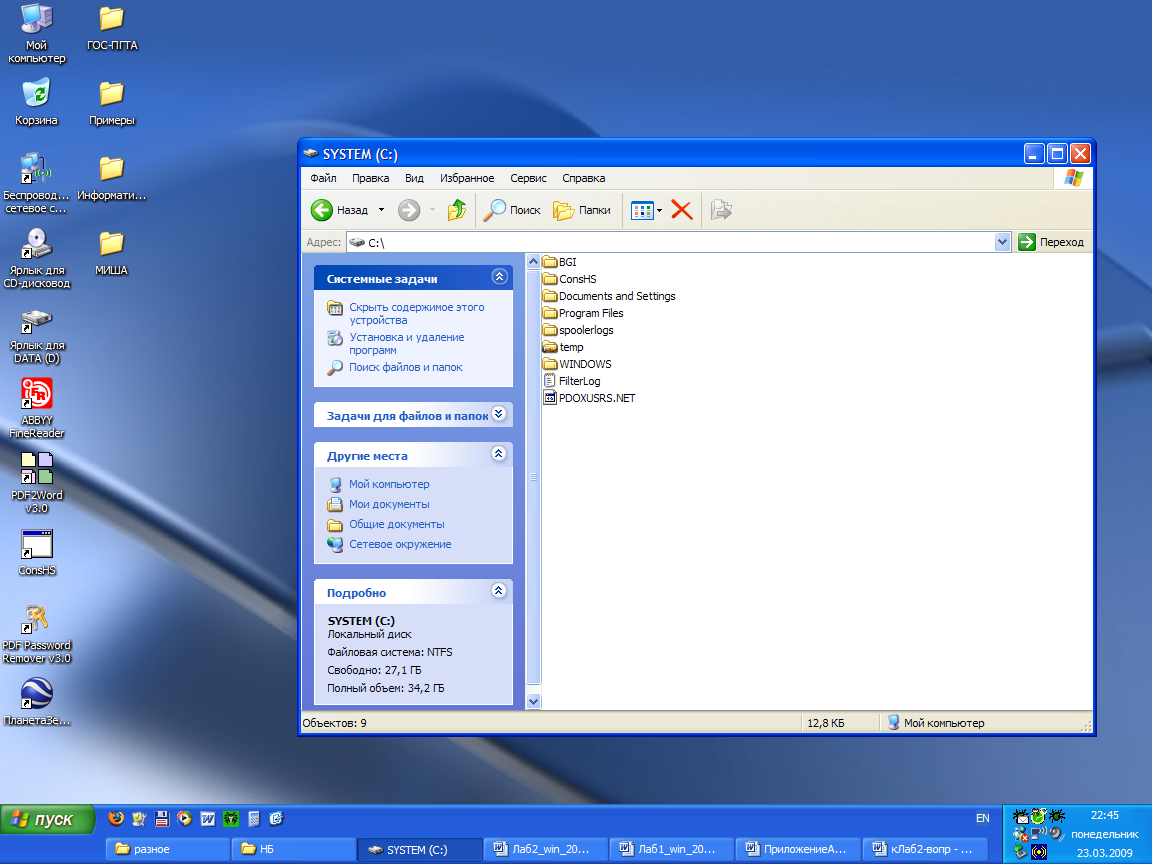Click Поиск файлов и папок link
This screenshot has height=864, width=1152.
(x=406, y=367)
